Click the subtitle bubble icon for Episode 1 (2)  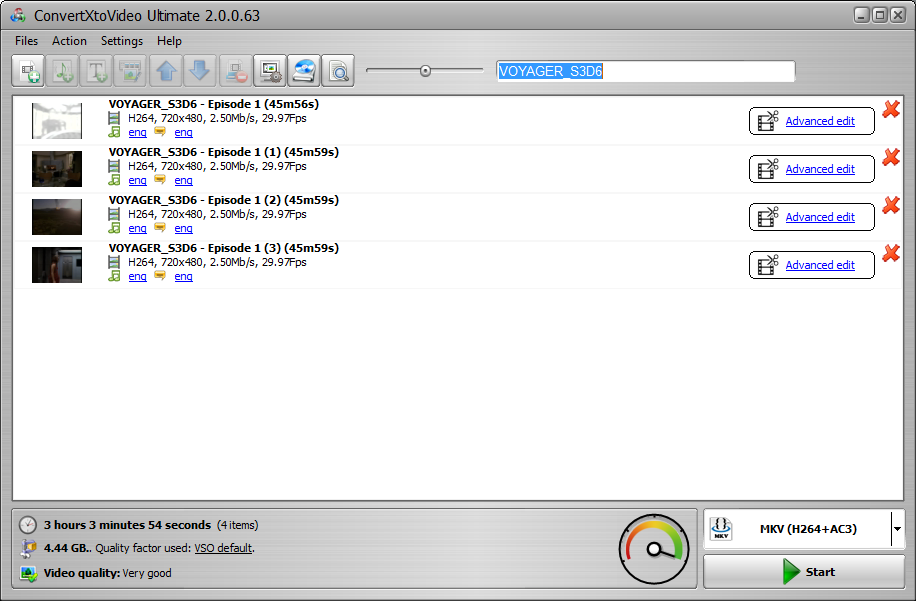click(x=159, y=228)
